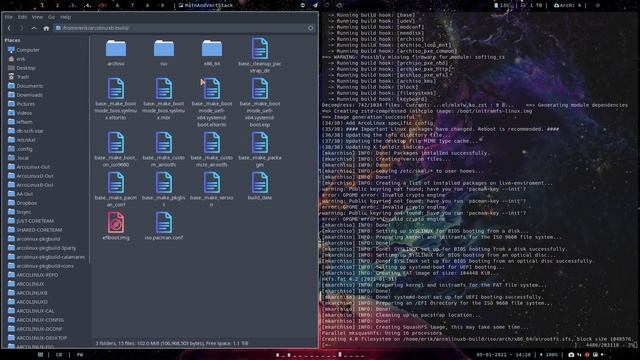Viewport: 640px width, 360px height.
Task: Select base._make_custom_airootfs file
Action: (164, 149)
